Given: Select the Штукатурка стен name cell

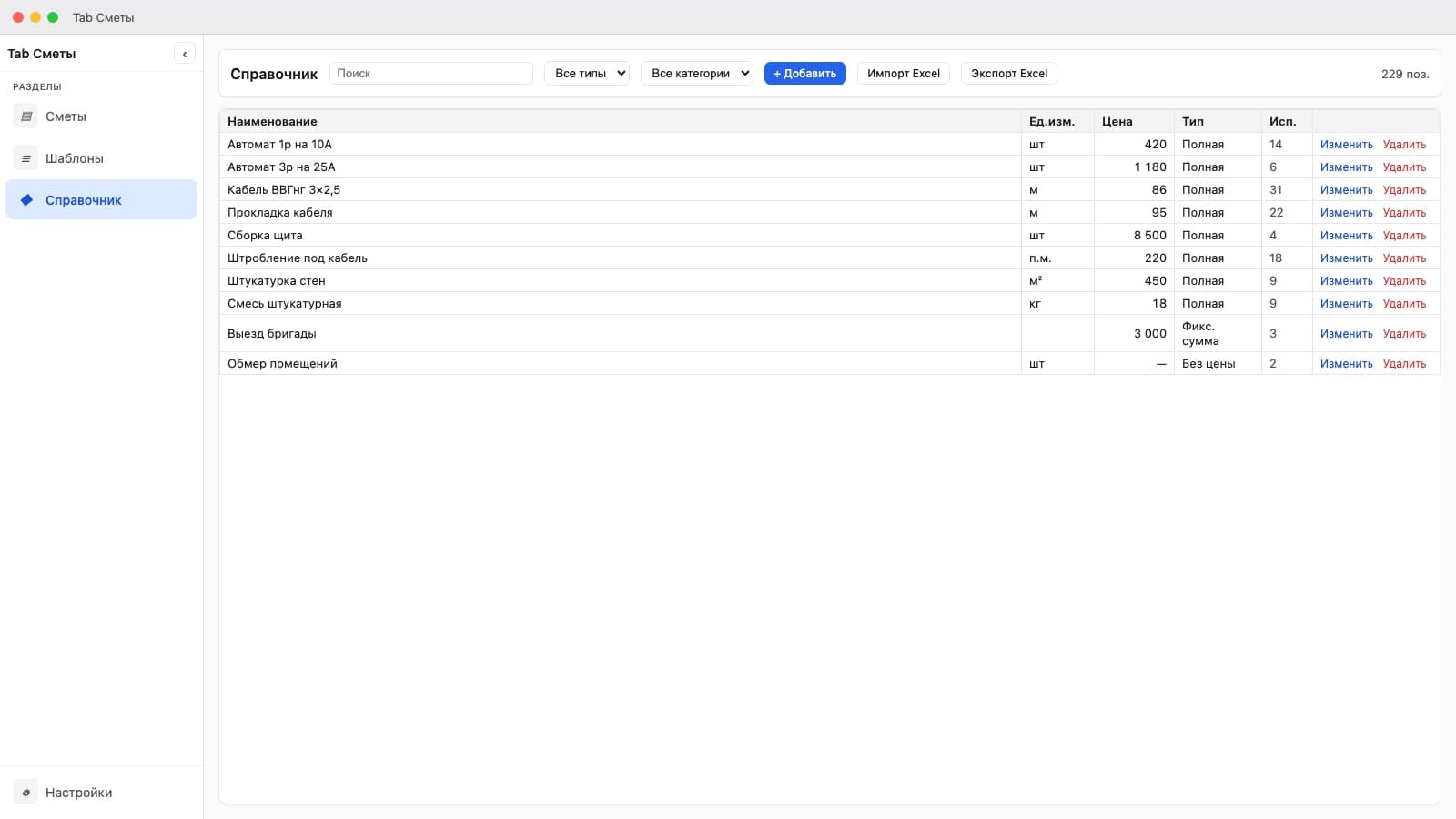Looking at the screenshot, I should point(620,281).
